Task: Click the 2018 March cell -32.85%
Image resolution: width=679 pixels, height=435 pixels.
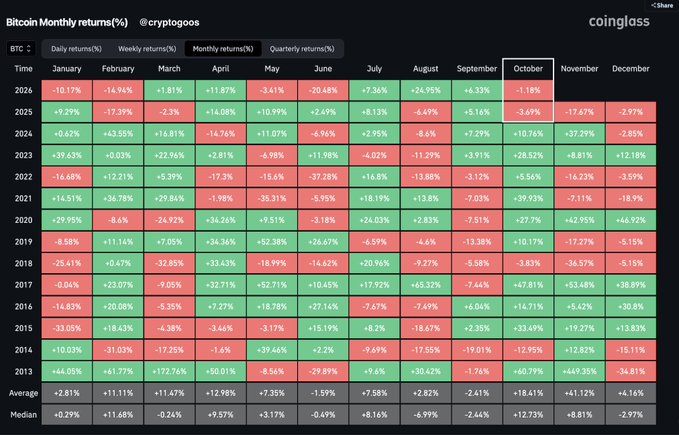Action: click(169, 264)
